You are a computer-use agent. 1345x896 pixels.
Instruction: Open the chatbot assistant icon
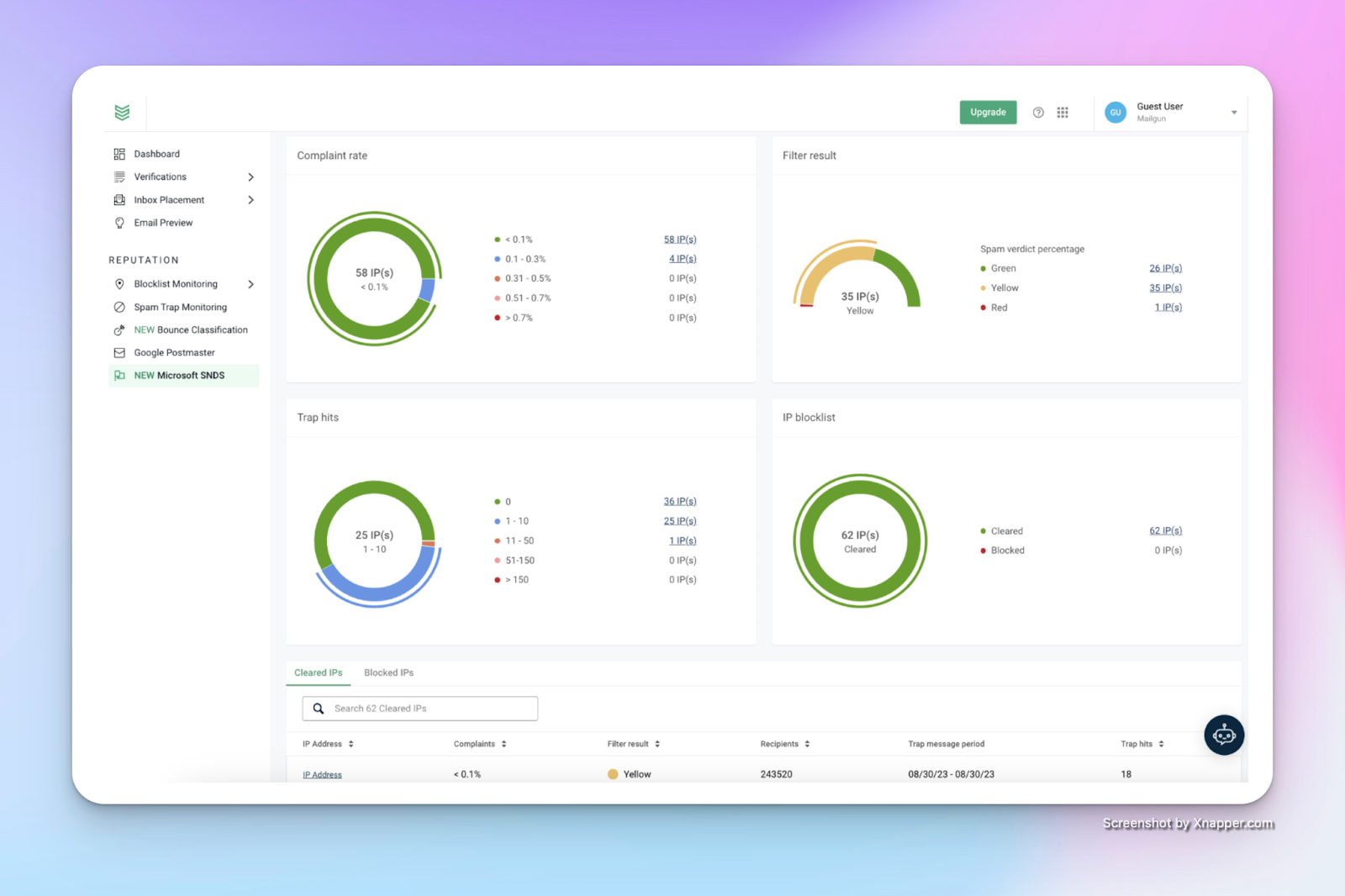[x=1224, y=735]
